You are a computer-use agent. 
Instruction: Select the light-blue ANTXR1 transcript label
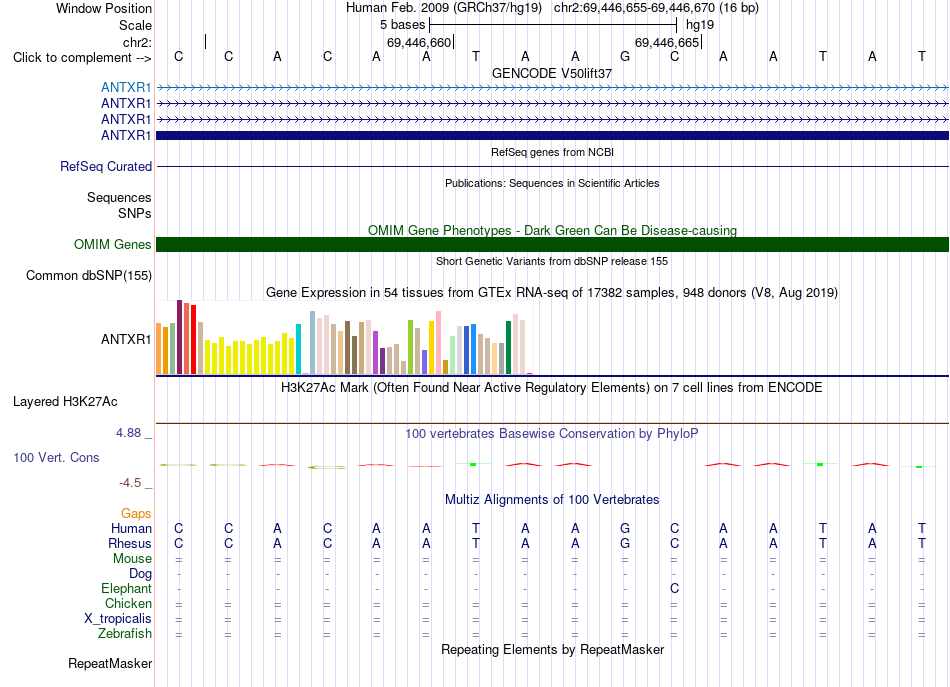[x=126, y=87]
